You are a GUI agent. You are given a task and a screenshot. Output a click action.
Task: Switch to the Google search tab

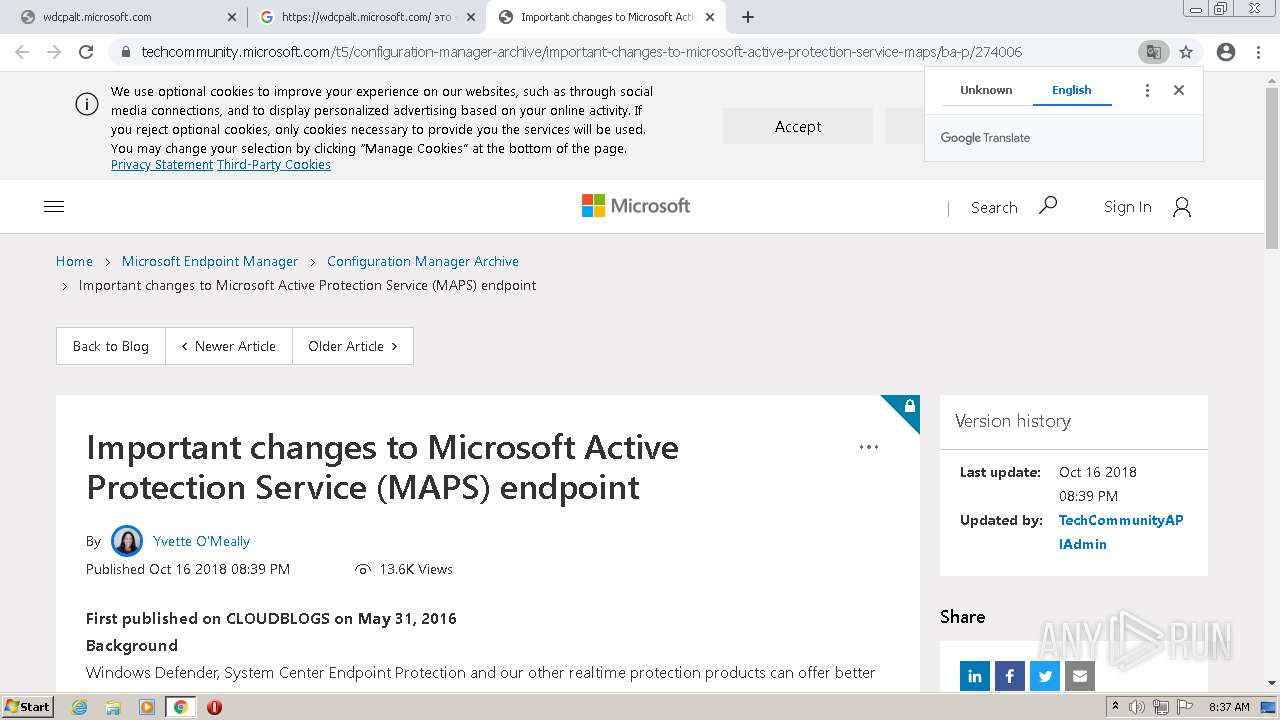pos(366,17)
